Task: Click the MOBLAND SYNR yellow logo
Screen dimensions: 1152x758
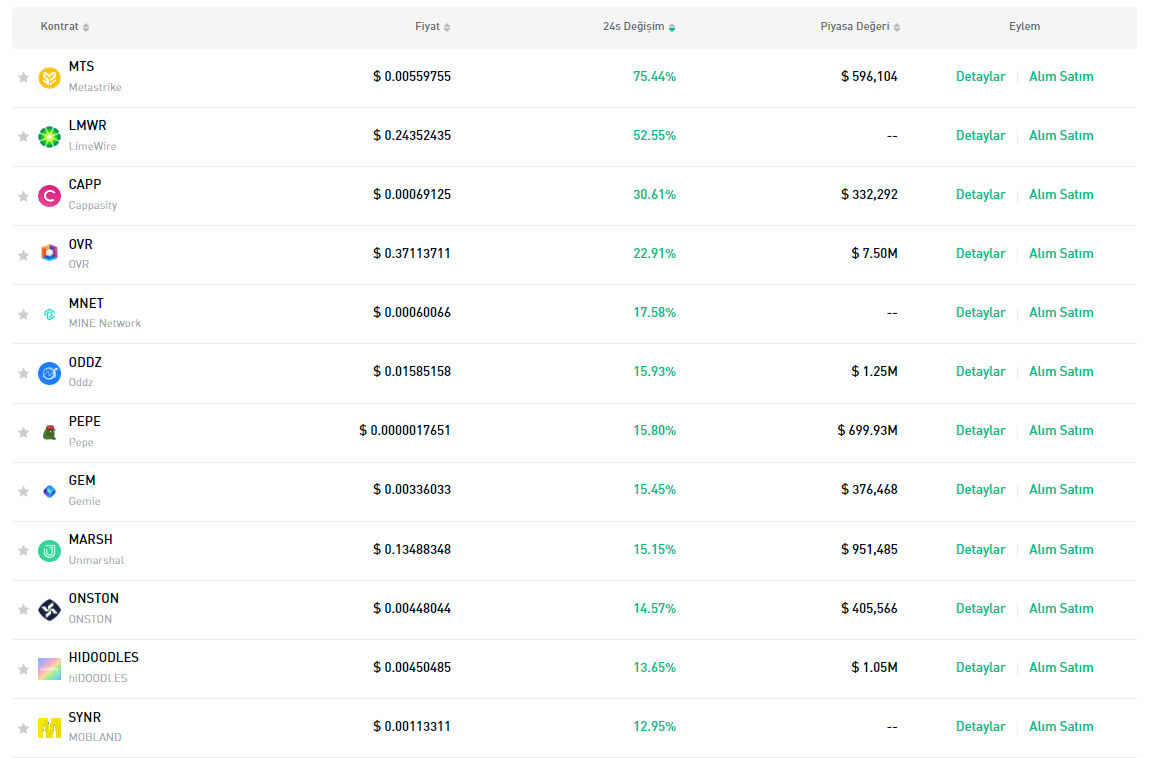Action: click(49, 728)
